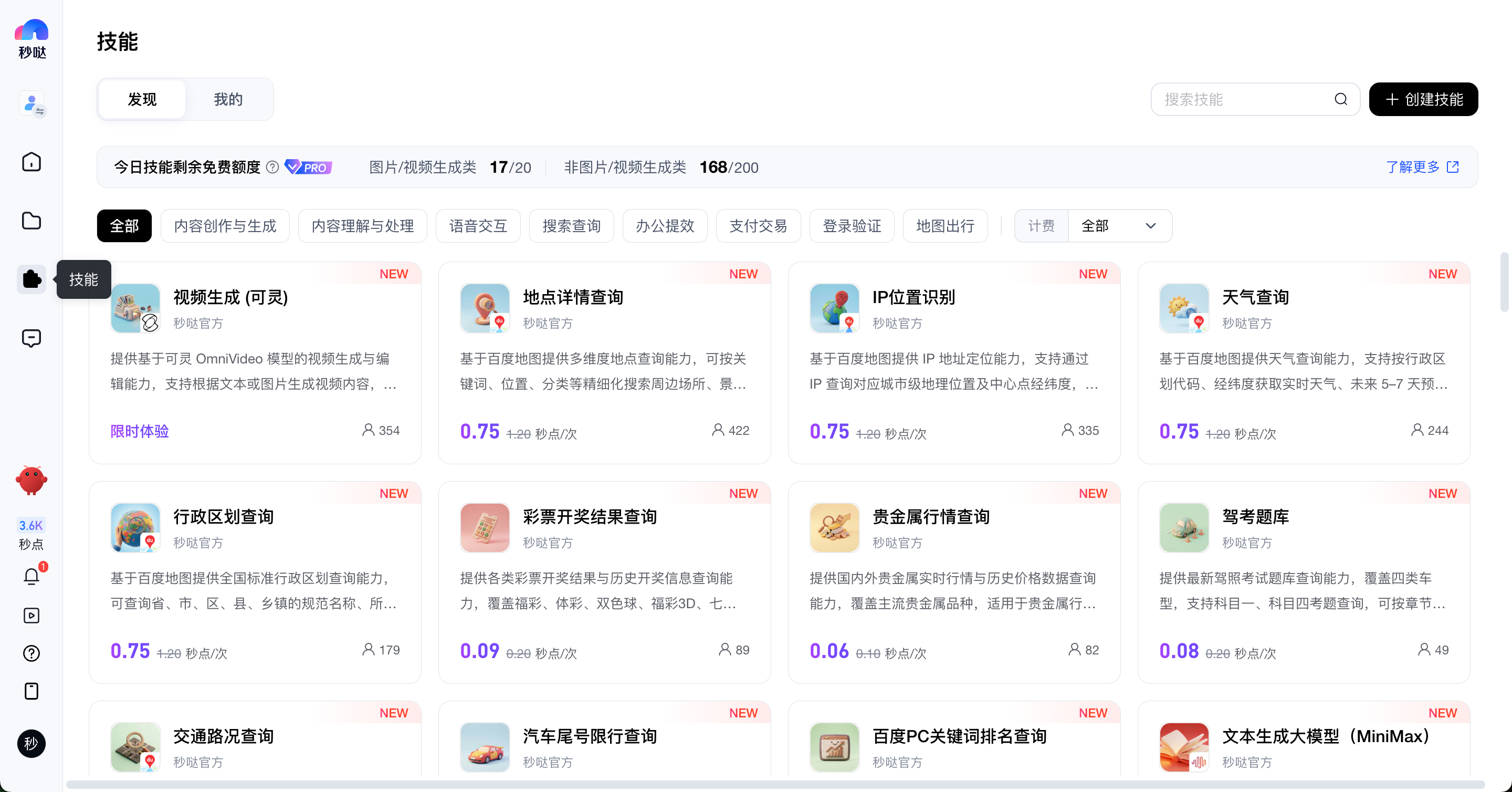Expand the 计费 全部 dropdown
Viewport: 1512px width, 792px height.
(x=1120, y=226)
